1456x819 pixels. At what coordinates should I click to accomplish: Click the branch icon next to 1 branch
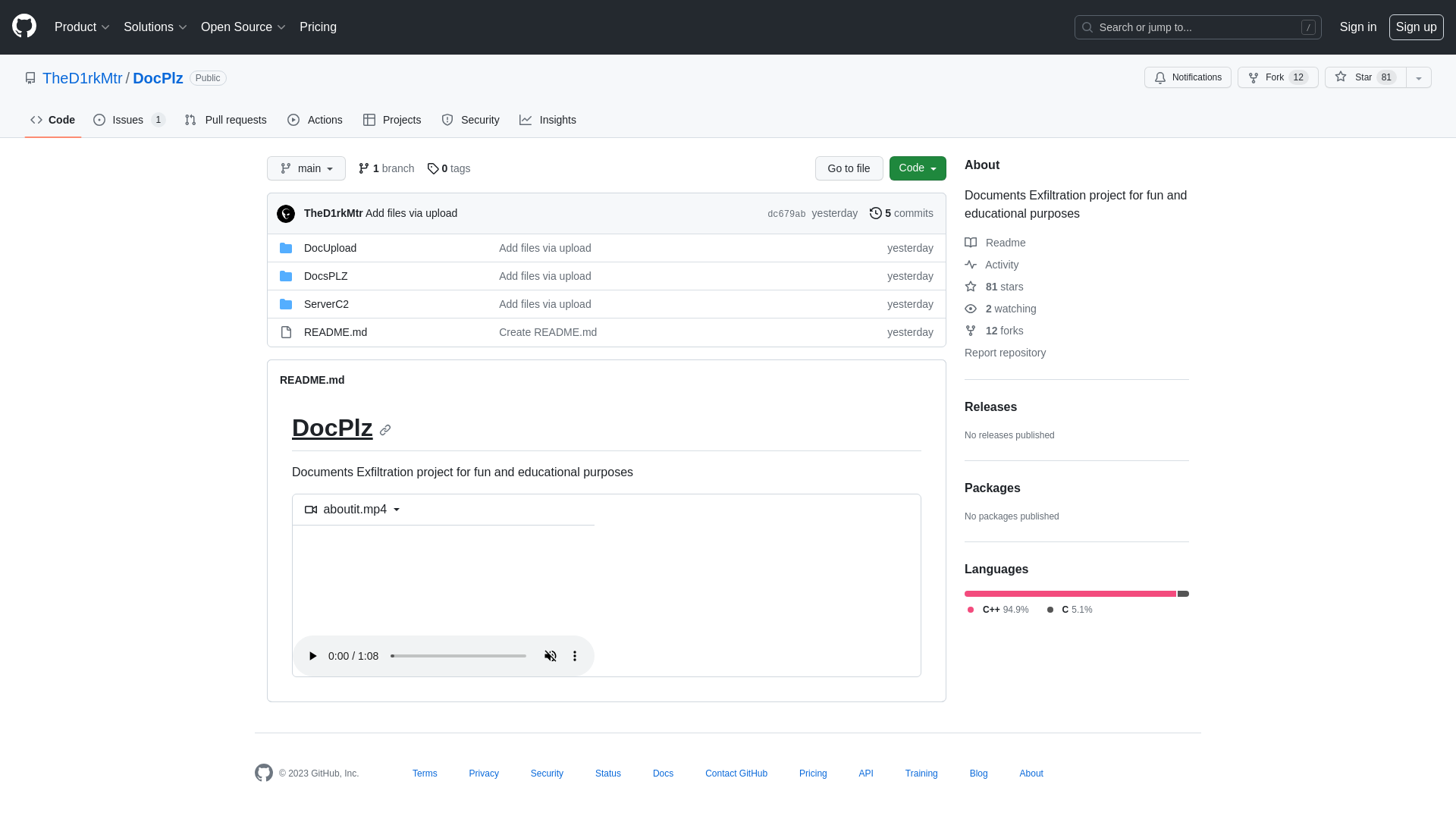point(364,168)
